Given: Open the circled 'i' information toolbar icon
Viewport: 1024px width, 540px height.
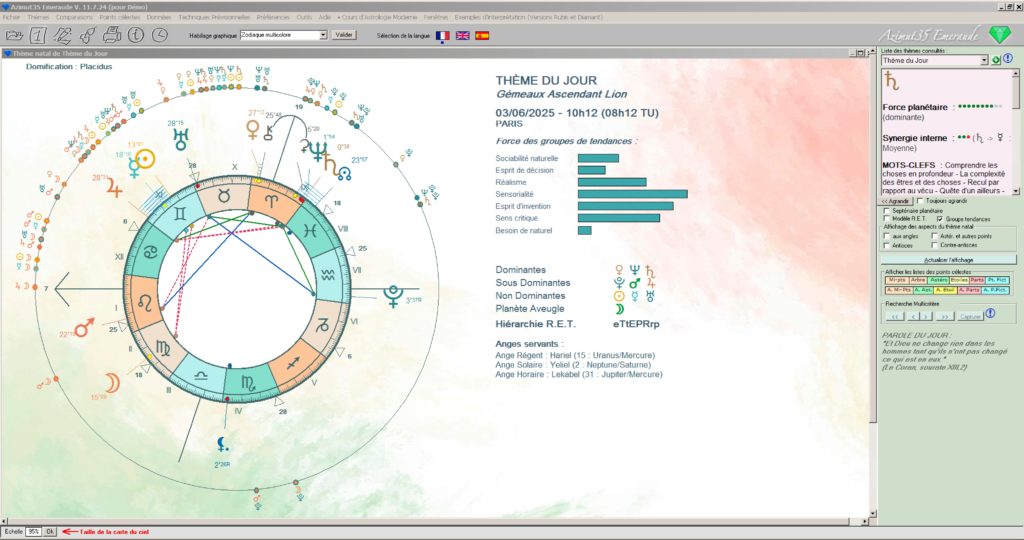Looking at the screenshot, I should coord(135,35).
